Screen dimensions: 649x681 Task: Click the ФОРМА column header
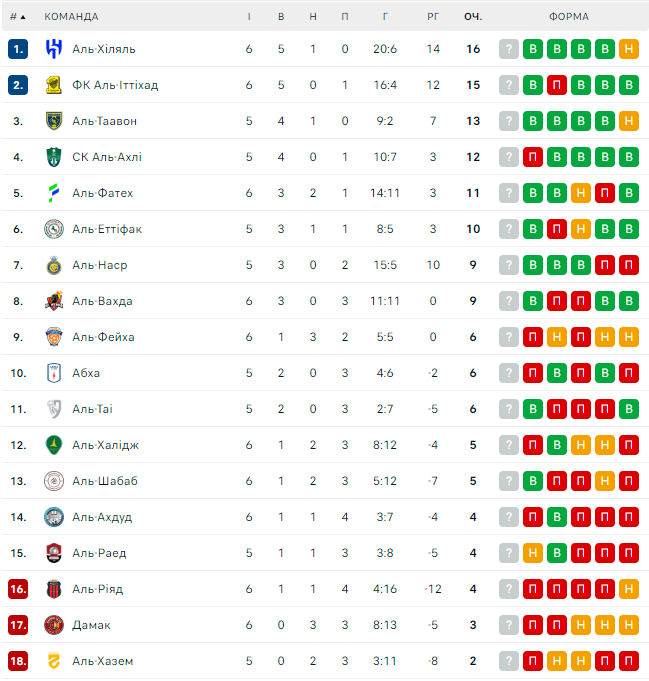tap(569, 16)
